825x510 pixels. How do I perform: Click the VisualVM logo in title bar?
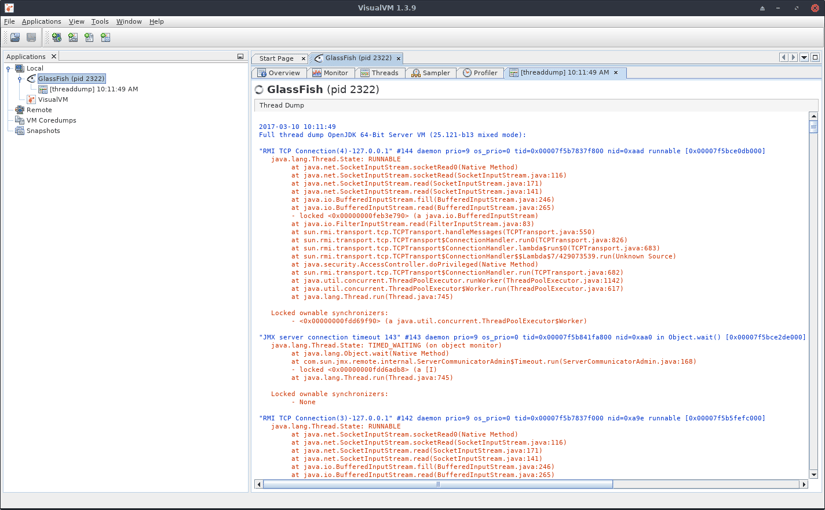tap(9, 8)
